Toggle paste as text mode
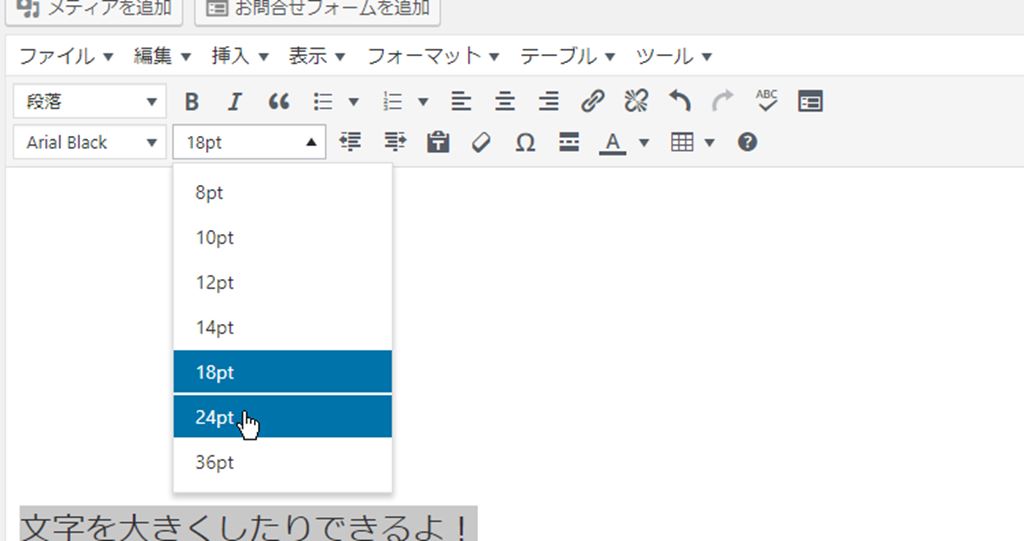The image size is (1024, 541). pos(437,142)
